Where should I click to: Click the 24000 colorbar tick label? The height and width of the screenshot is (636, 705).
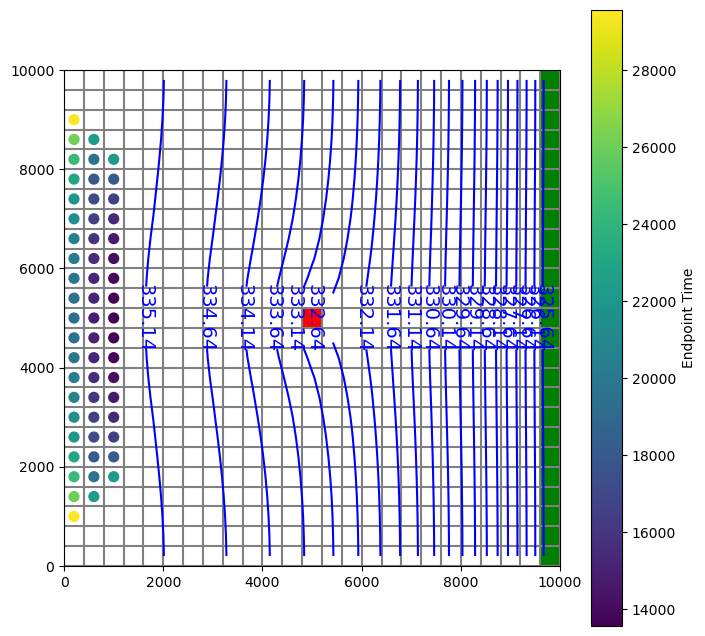tap(654, 225)
